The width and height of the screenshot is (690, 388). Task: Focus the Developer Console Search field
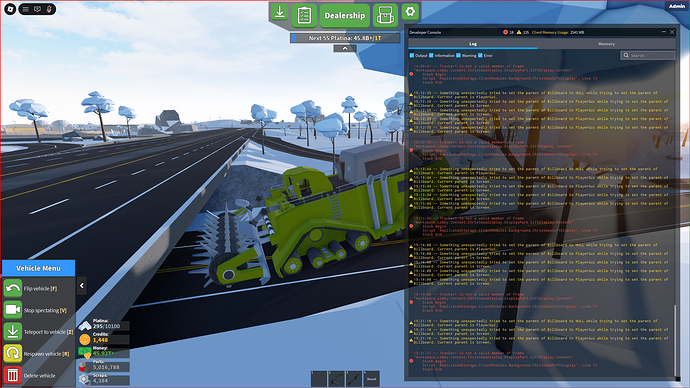pyautogui.click(x=647, y=55)
